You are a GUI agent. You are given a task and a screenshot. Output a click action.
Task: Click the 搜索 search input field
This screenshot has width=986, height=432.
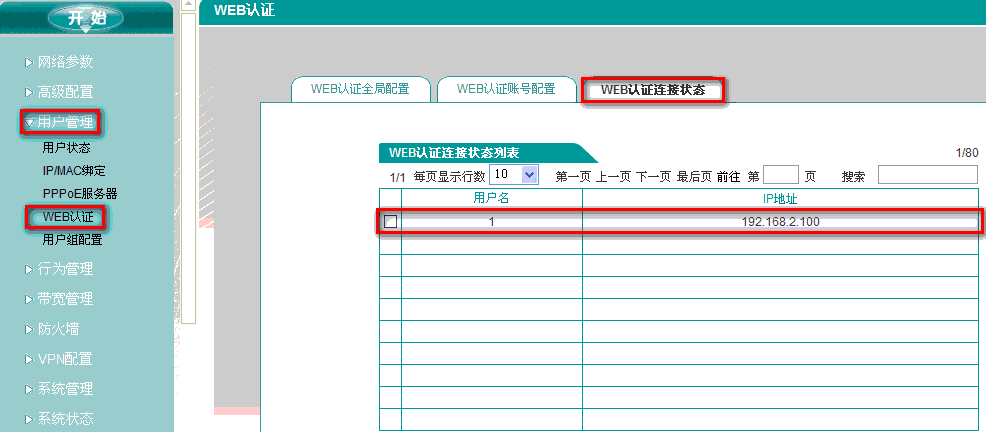[927, 176]
